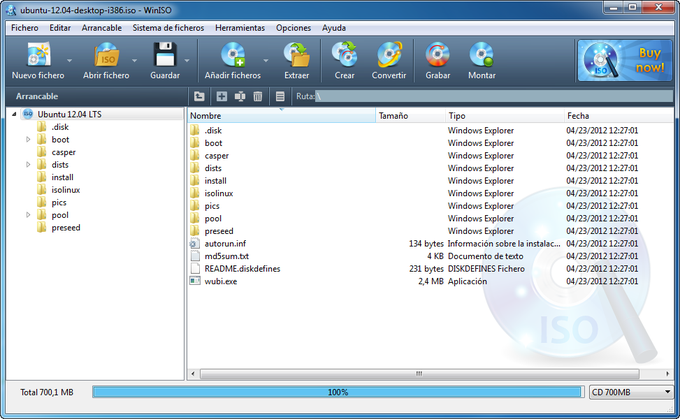Click the Total 700,1 MB status text
The image size is (680, 419).
[47, 392]
